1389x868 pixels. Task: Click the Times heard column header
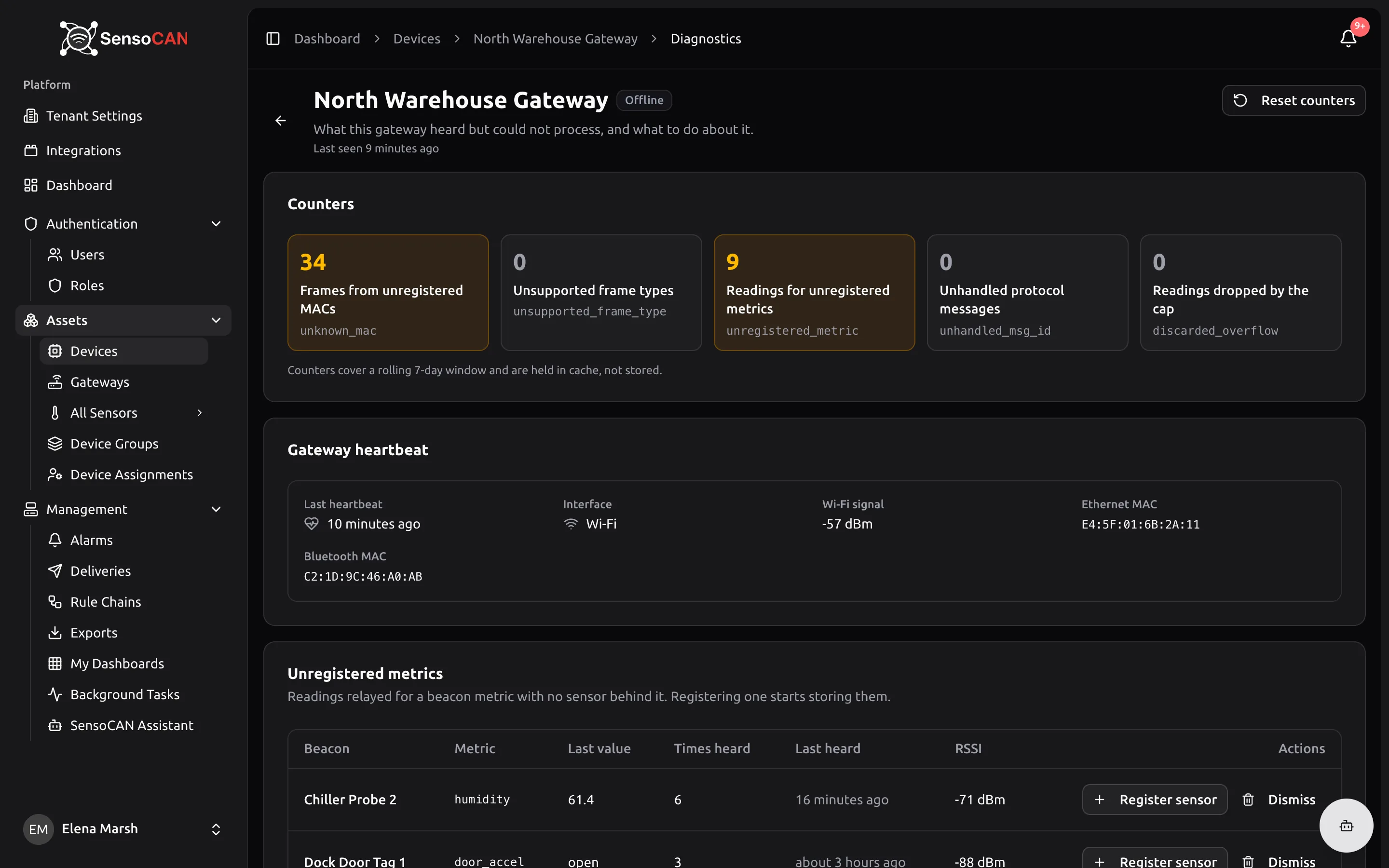pos(712,748)
